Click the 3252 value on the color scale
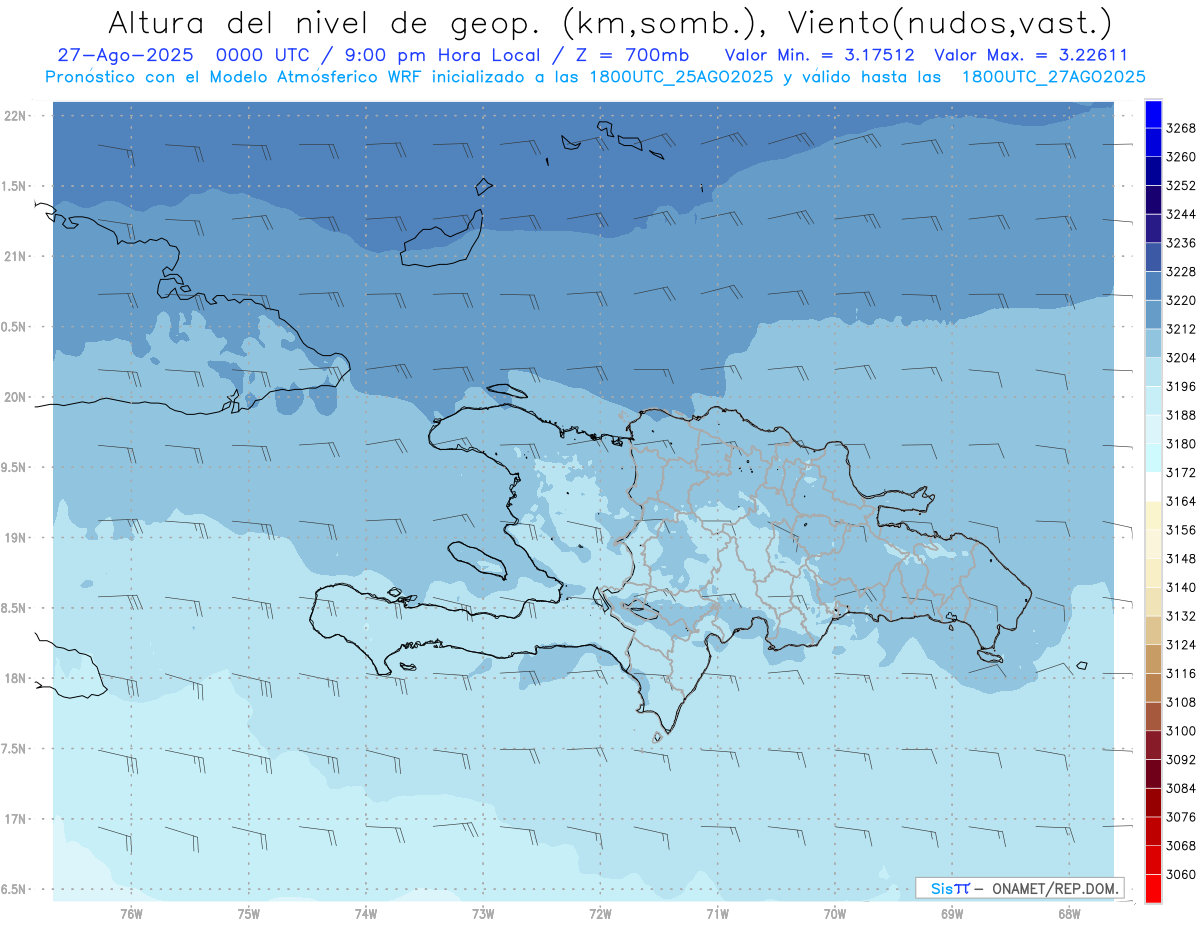The image size is (1200, 927). (1181, 186)
